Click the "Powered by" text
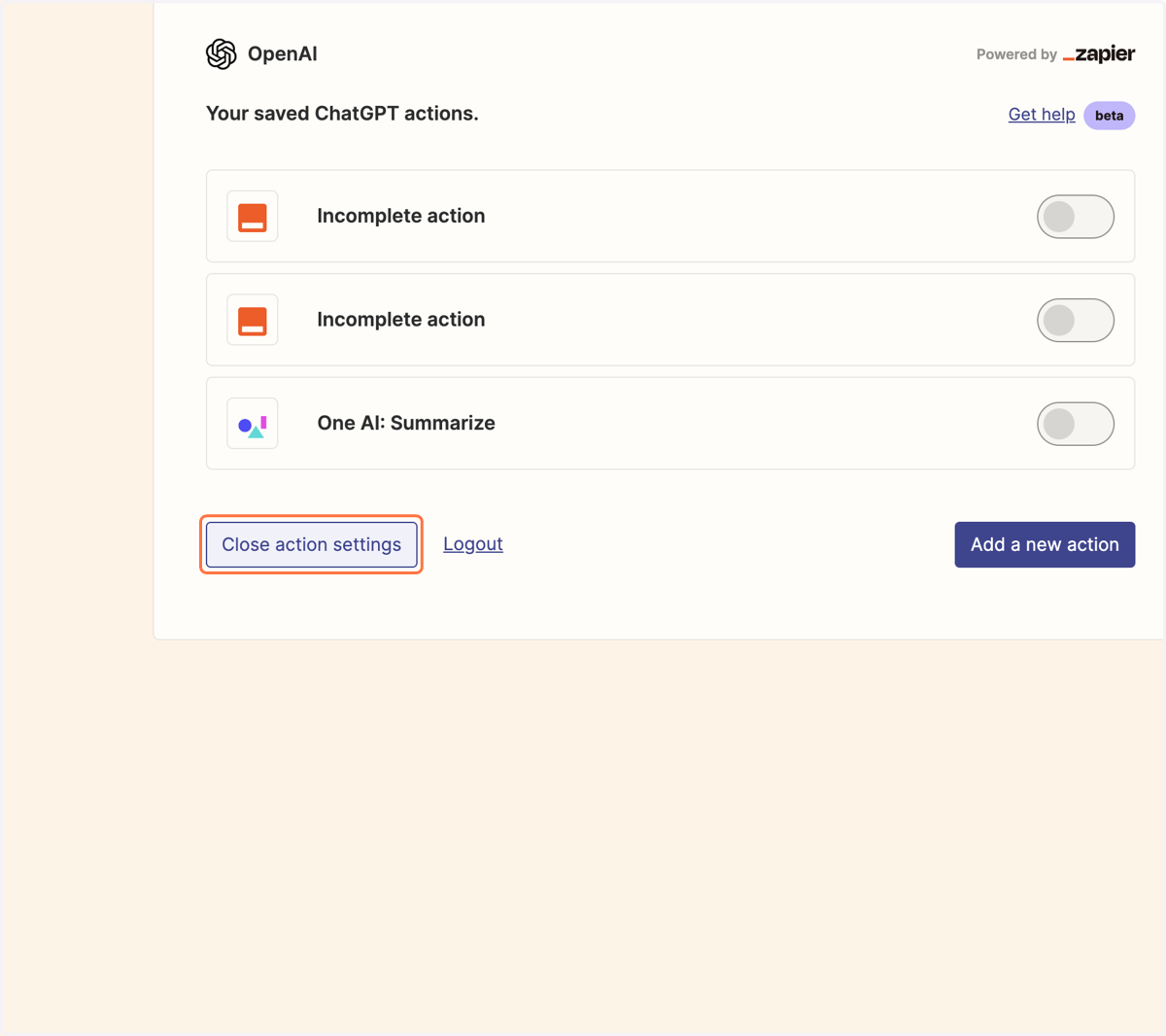 pos(1016,54)
